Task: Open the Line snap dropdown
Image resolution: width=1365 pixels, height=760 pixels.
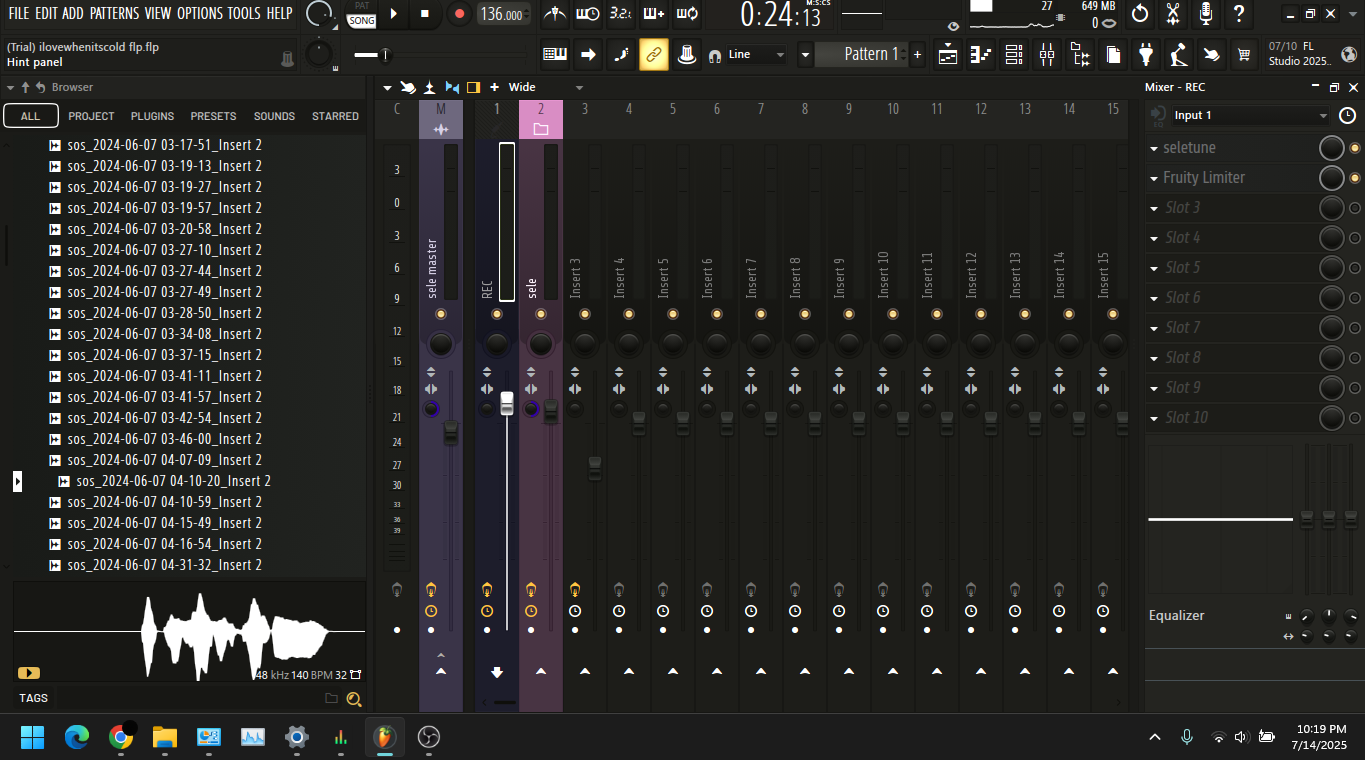Action: 757,55
